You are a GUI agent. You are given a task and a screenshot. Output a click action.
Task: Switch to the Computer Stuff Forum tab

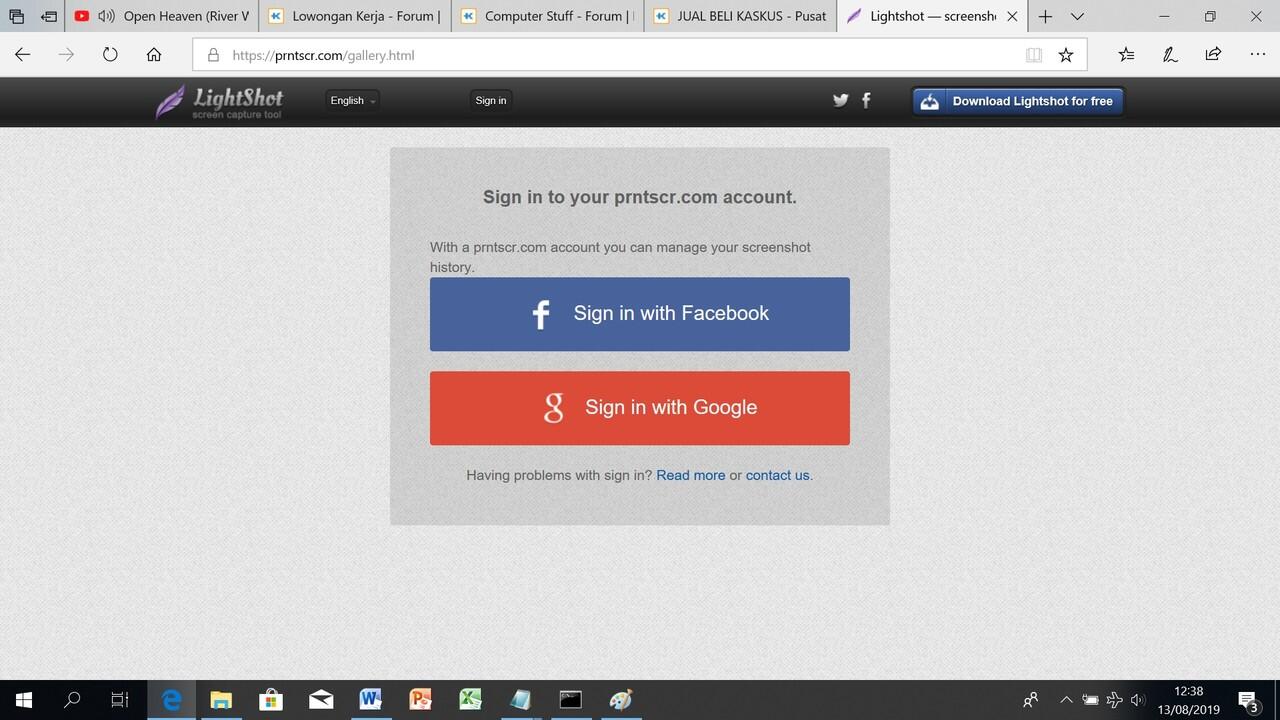[x=548, y=16]
